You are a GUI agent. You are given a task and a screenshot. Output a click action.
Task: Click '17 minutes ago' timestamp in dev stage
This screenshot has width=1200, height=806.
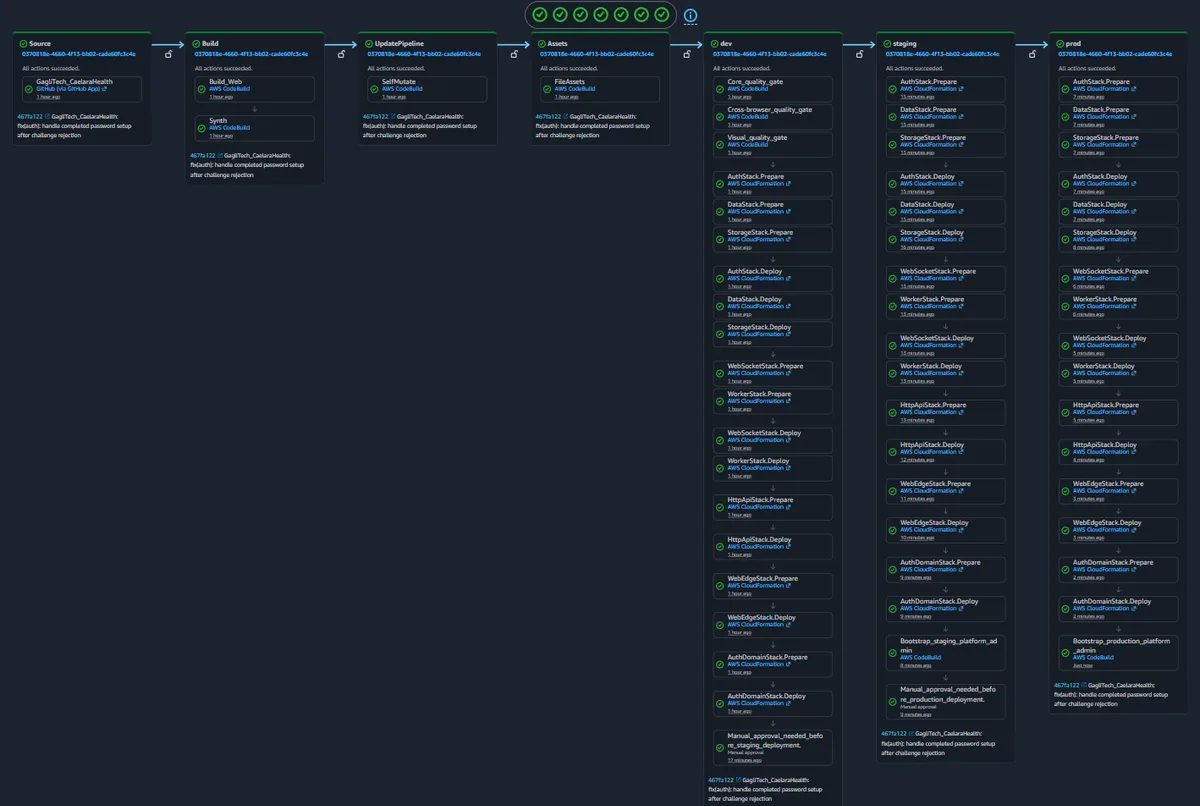tap(744, 760)
